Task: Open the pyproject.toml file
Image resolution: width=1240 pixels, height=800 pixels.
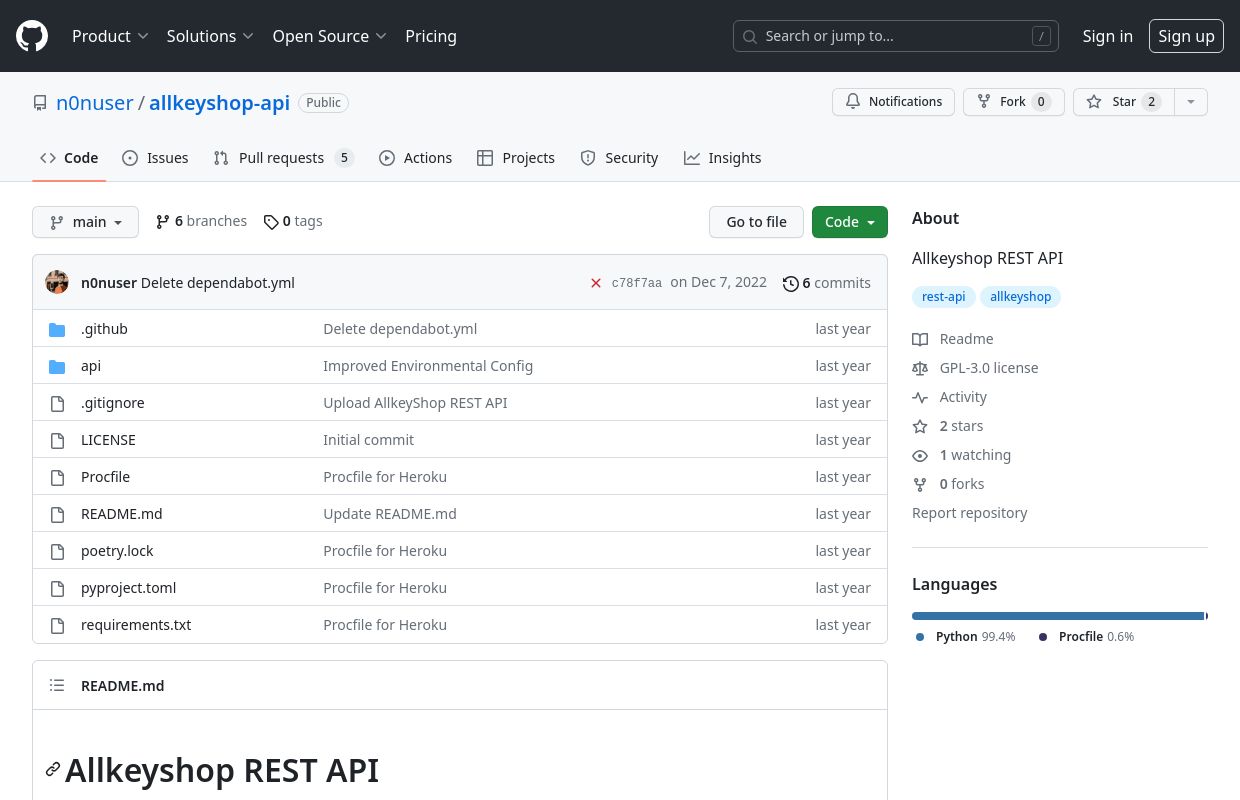Action: click(128, 588)
